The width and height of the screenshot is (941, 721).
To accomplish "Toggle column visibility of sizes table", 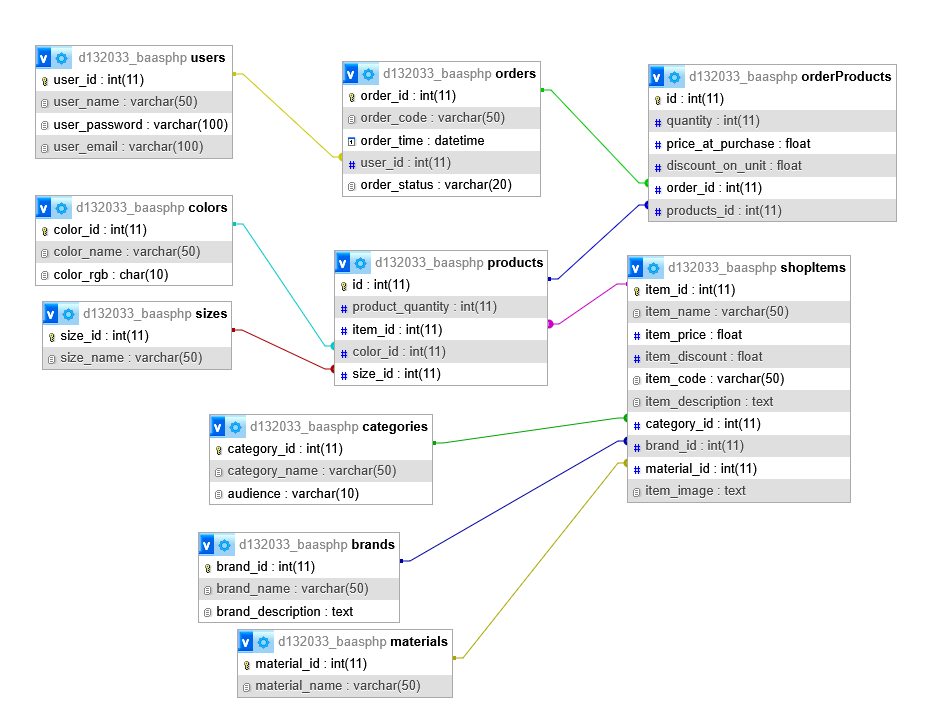I will 51,314.
